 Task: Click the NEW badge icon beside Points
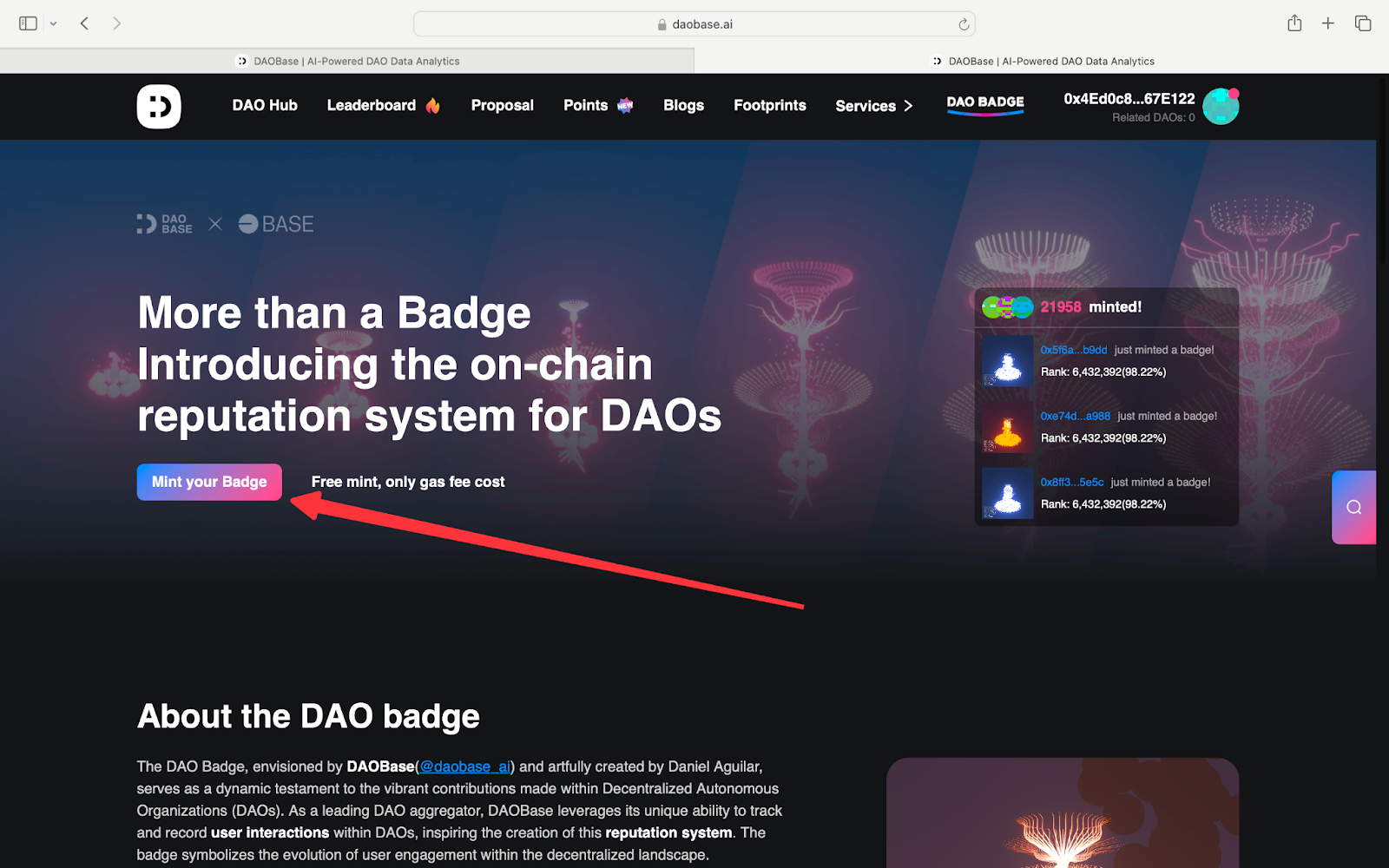point(625,106)
